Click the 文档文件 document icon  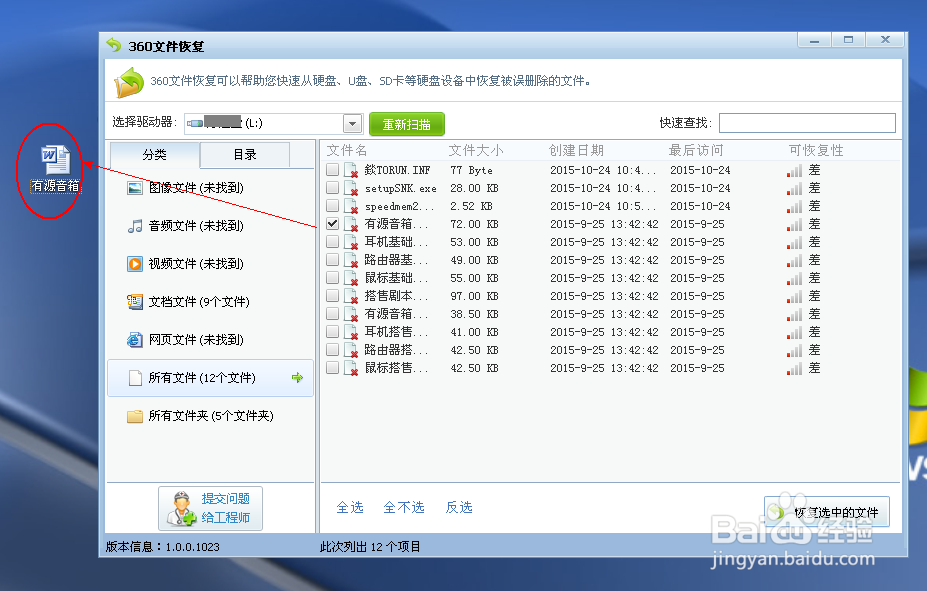[x=135, y=302]
